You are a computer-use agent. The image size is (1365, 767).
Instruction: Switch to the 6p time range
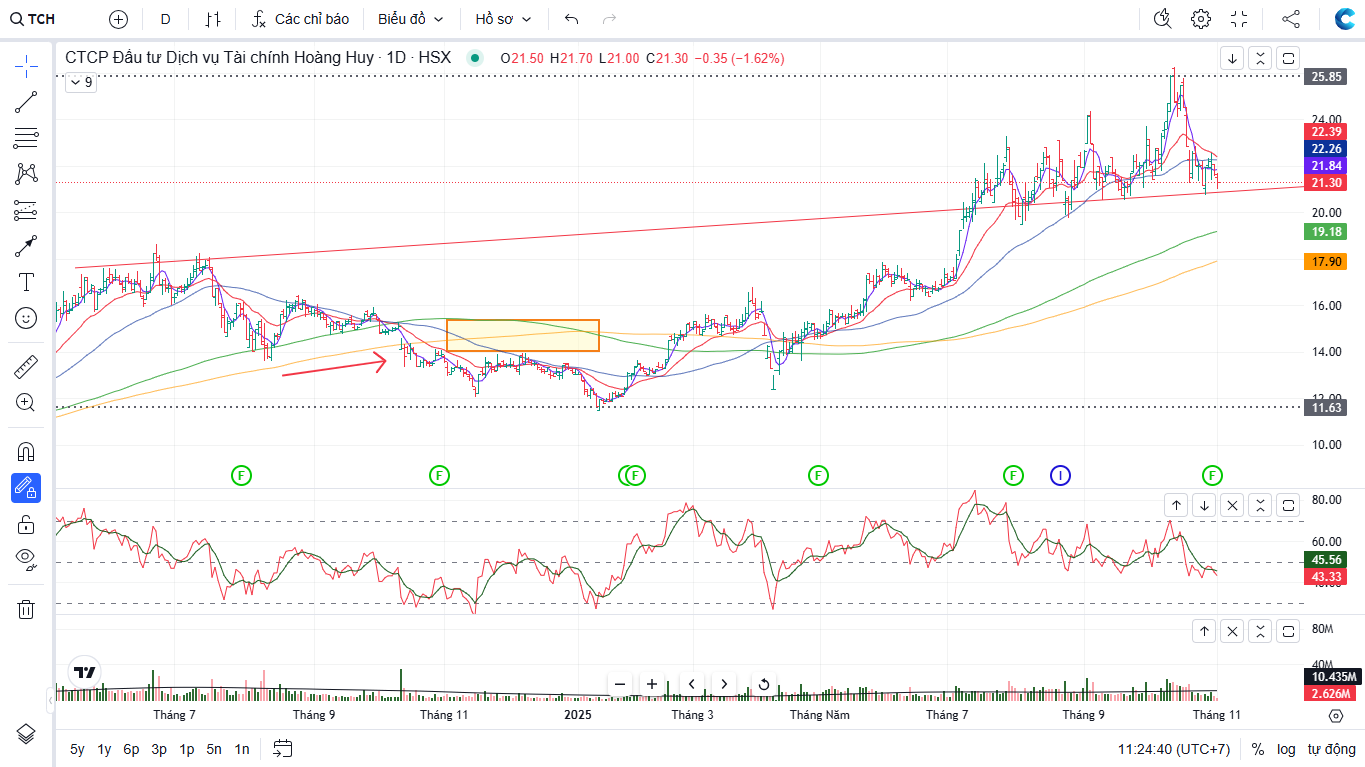(x=131, y=749)
